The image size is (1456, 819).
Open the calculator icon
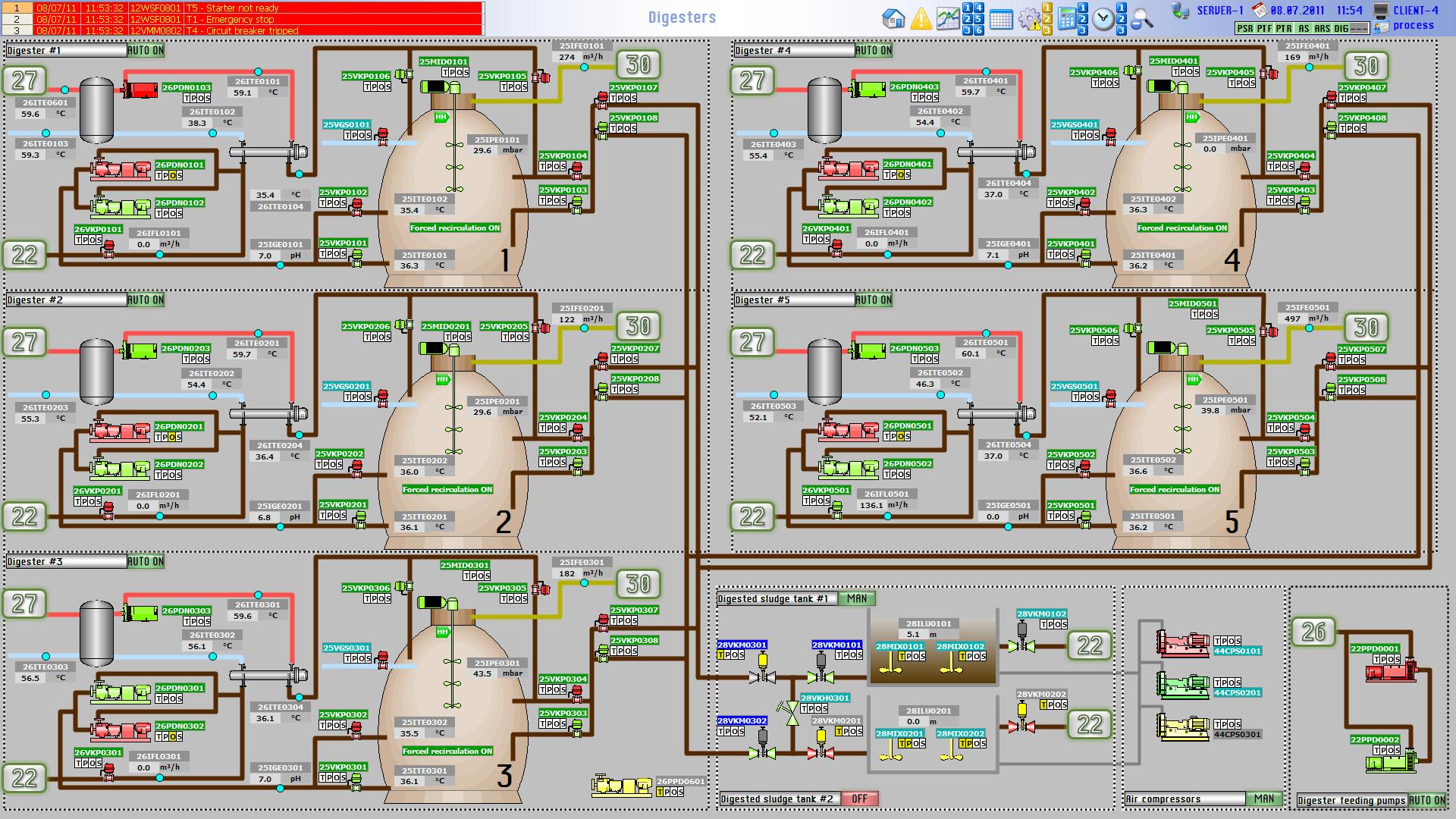pos(1067,20)
